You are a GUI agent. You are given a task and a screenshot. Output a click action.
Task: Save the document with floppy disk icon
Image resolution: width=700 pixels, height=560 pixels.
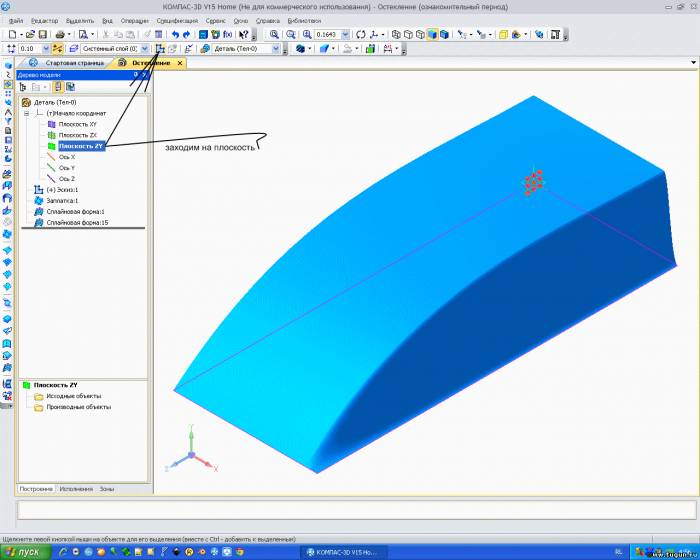pos(42,34)
